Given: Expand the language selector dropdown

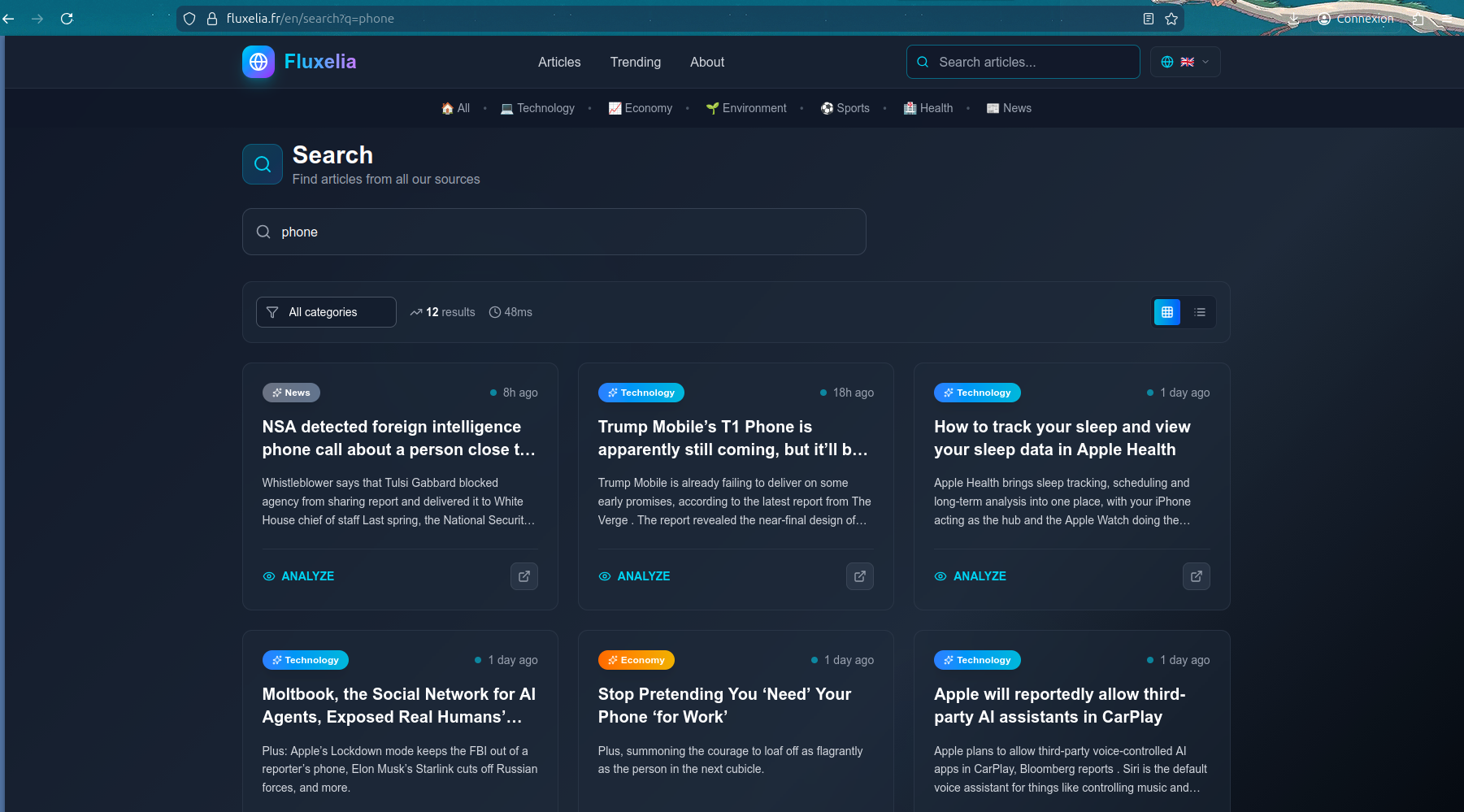Looking at the screenshot, I should tap(1185, 62).
